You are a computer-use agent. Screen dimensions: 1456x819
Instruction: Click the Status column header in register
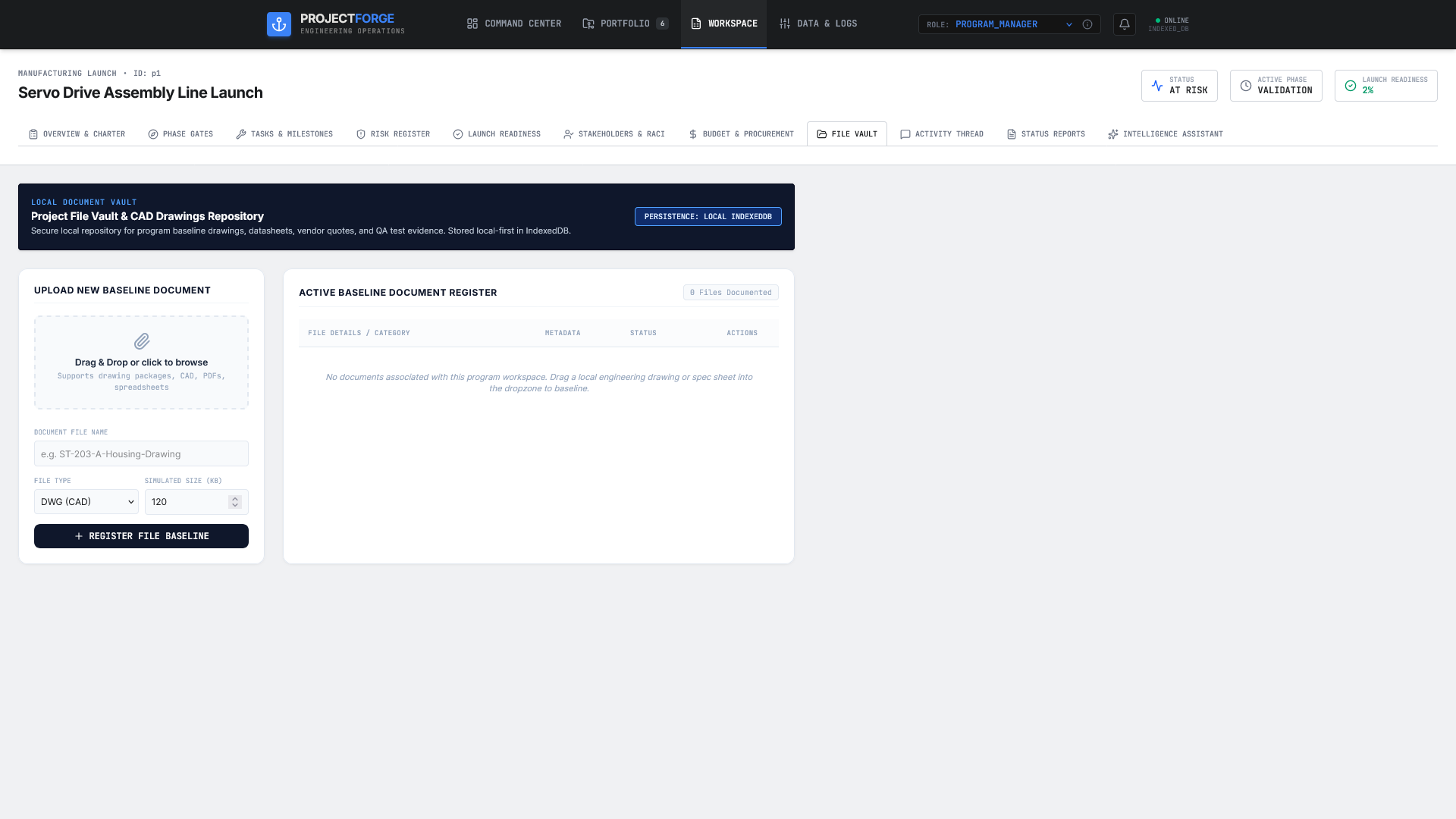(643, 333)
